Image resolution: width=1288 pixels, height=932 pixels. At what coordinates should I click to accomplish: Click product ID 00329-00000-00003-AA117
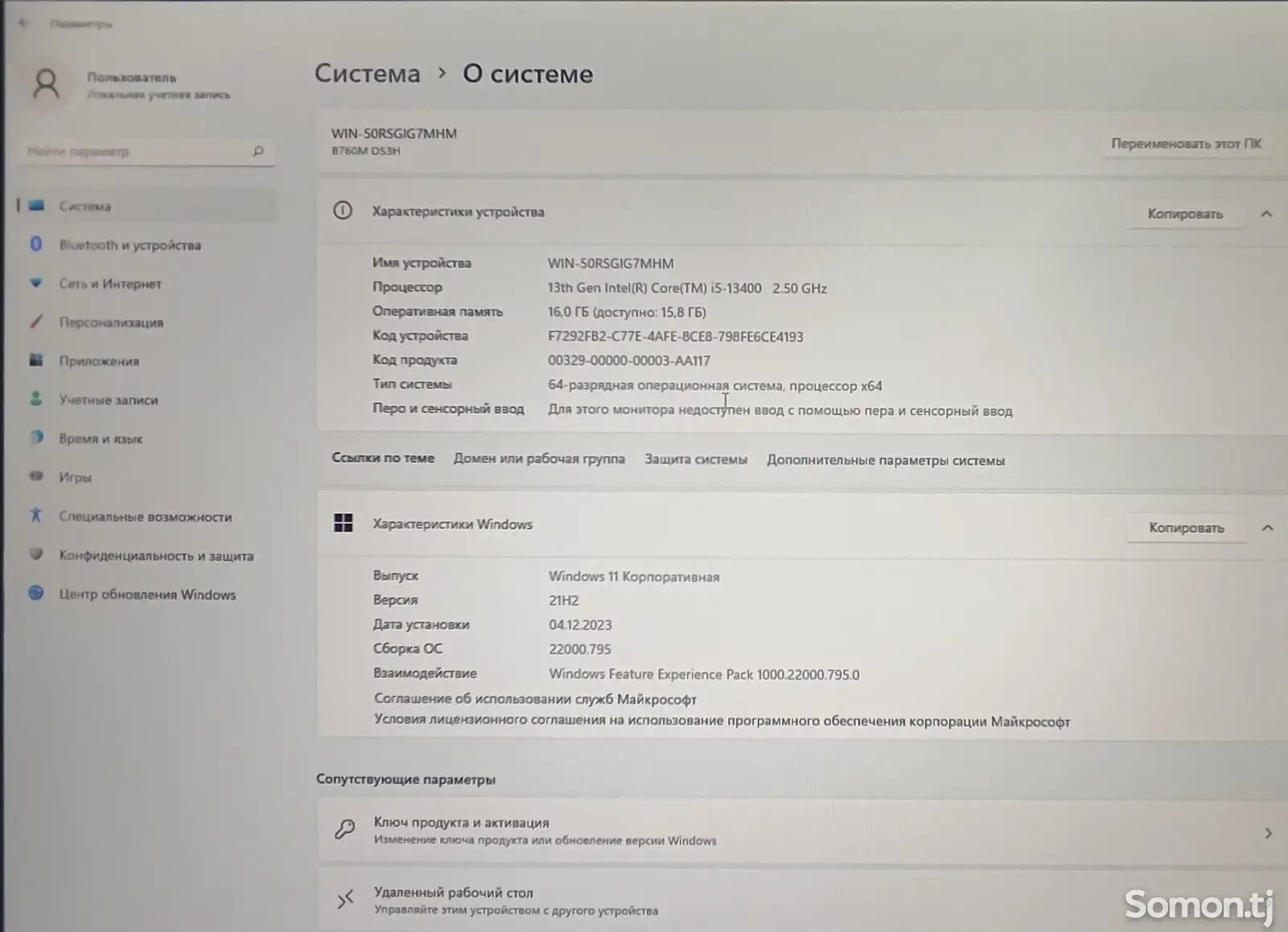click(629, 361)
